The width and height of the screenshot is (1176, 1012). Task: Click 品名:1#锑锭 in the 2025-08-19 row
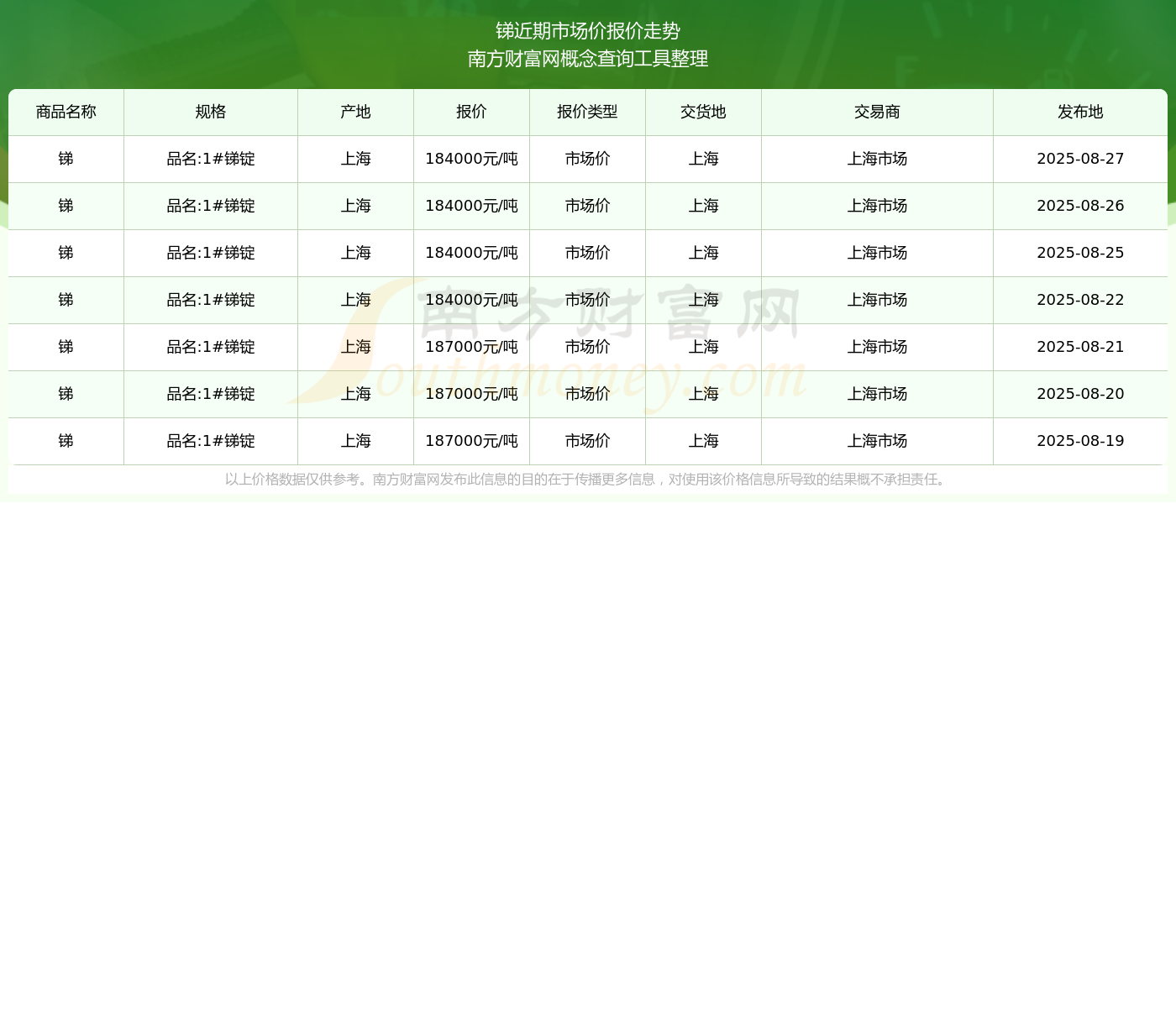pos(211,441)
